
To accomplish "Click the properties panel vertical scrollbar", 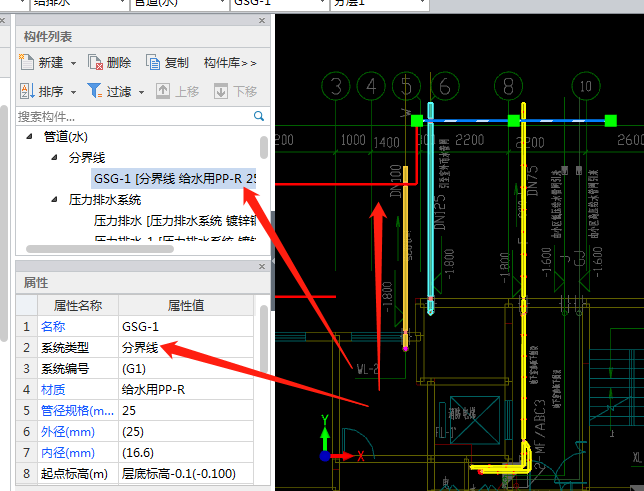I will coord(264,339).
